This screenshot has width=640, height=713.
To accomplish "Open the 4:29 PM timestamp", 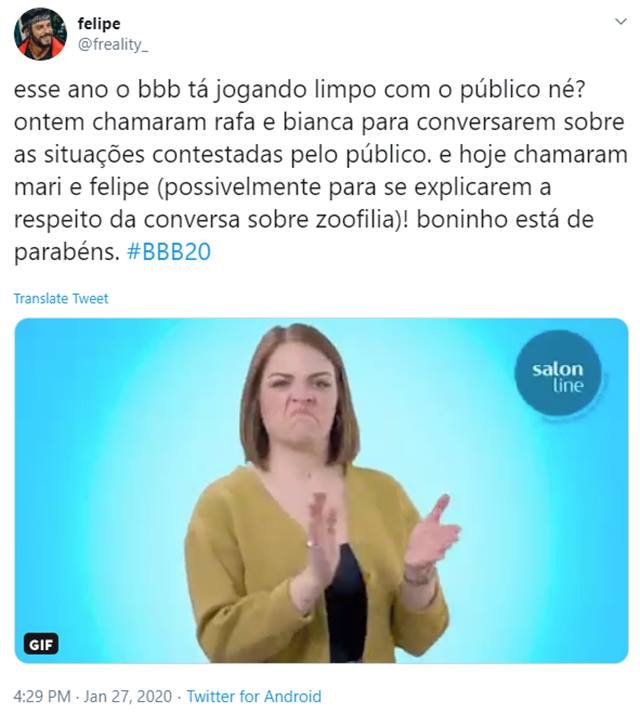I will click(x=42, y=696).
